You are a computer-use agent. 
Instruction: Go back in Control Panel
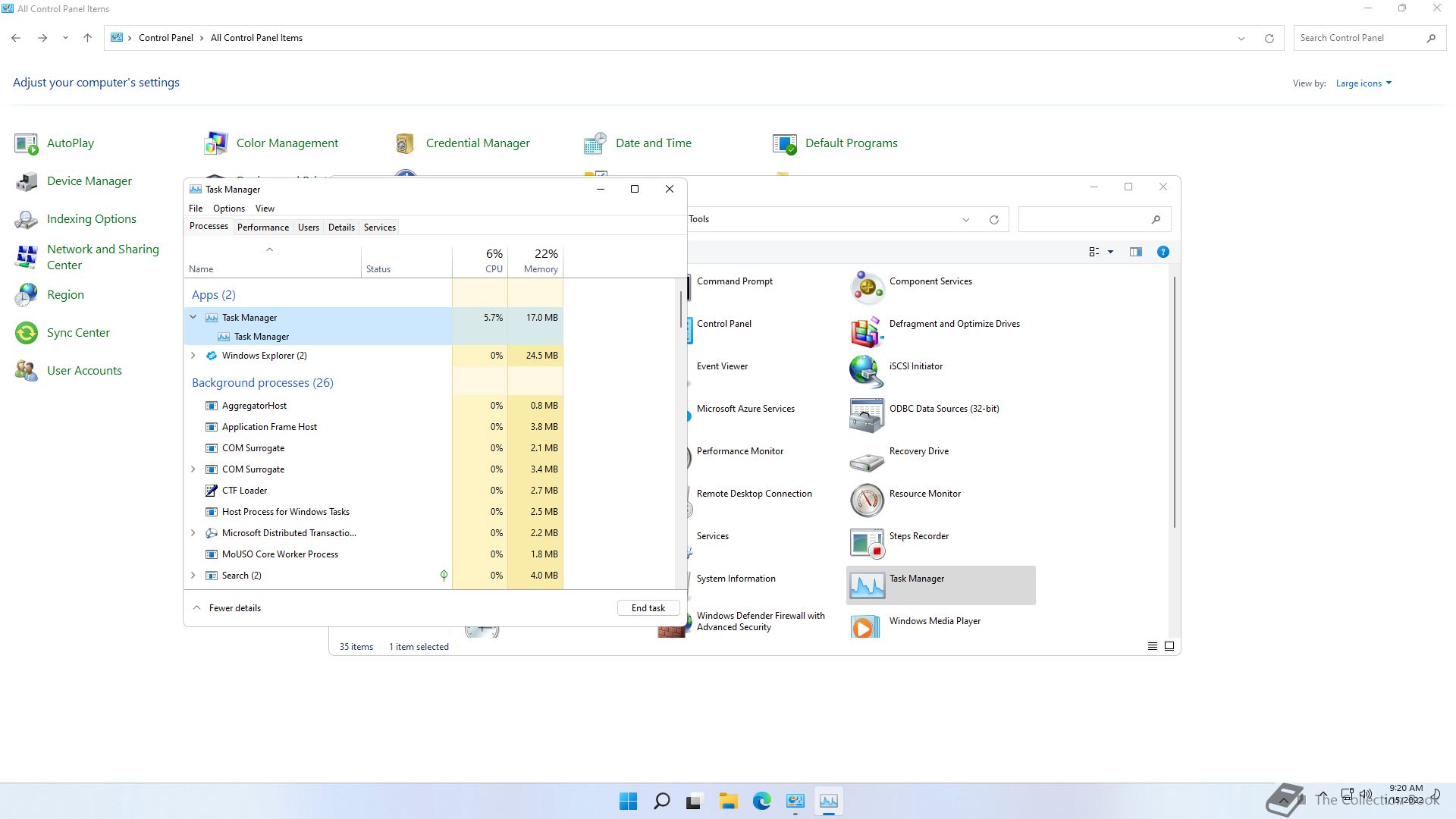(x=16, y=38)
